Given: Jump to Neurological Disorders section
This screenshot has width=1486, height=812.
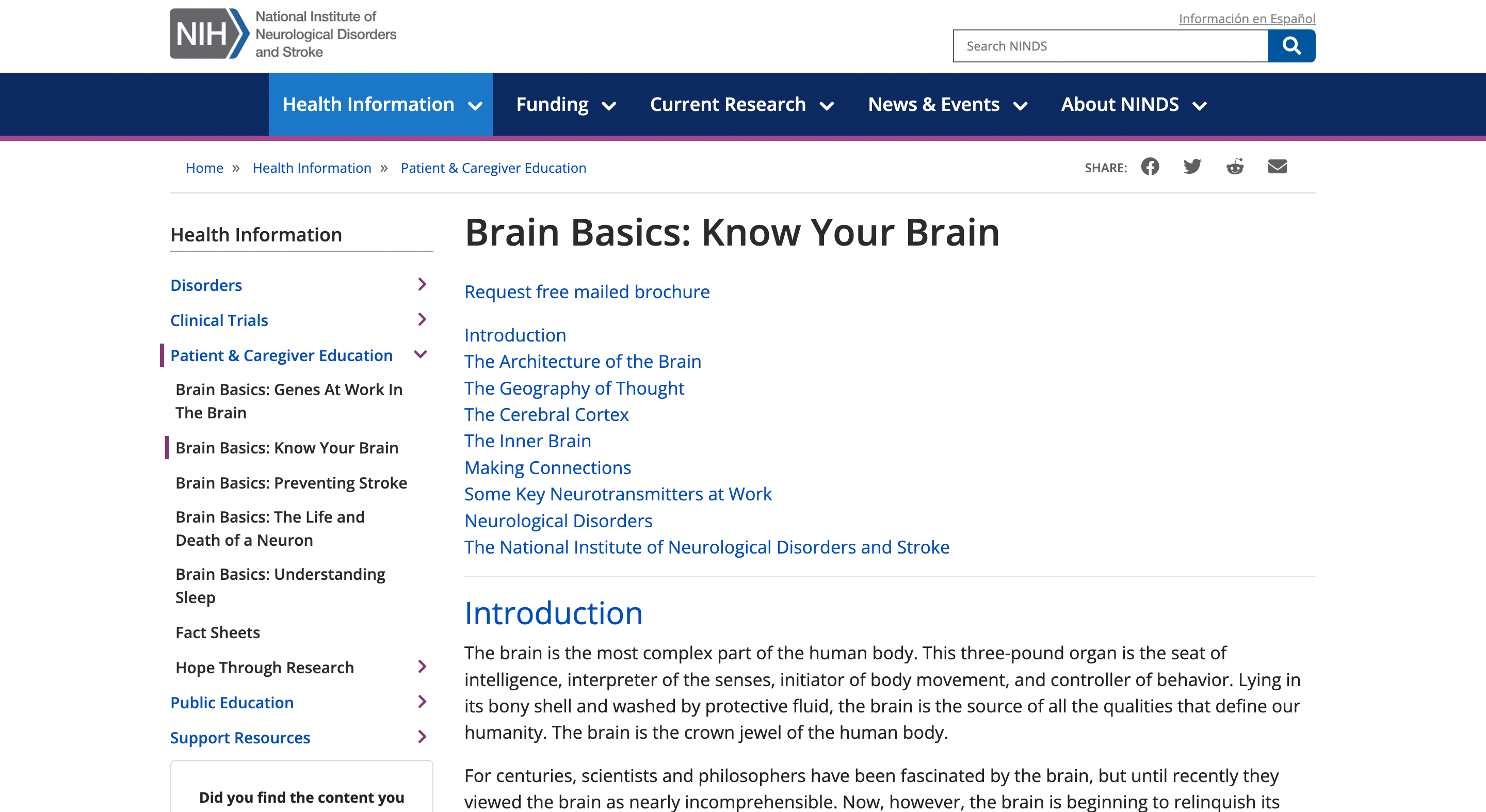Looking at the screenshot, I should [558, 522].
